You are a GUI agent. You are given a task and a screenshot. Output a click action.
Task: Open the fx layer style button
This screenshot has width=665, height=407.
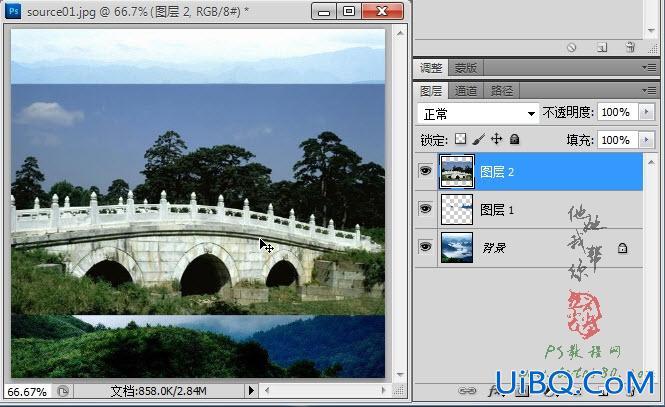pyautogui.click(x=494, y=391)
